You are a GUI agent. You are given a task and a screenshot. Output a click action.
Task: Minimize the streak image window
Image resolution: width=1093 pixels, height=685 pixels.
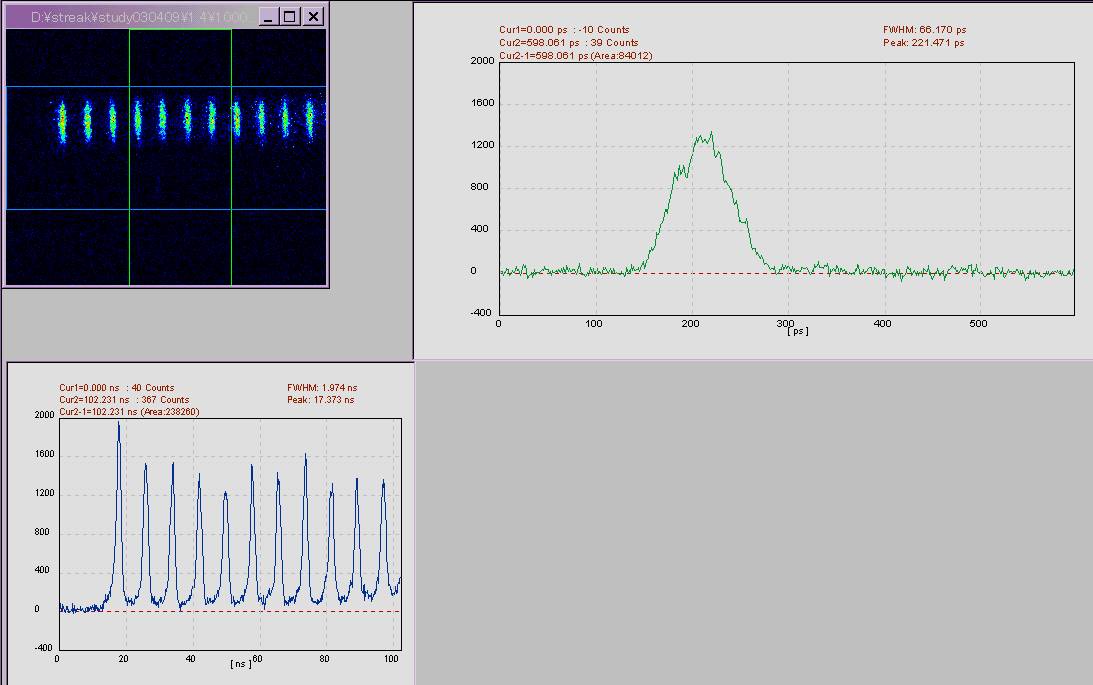[268, 17]
